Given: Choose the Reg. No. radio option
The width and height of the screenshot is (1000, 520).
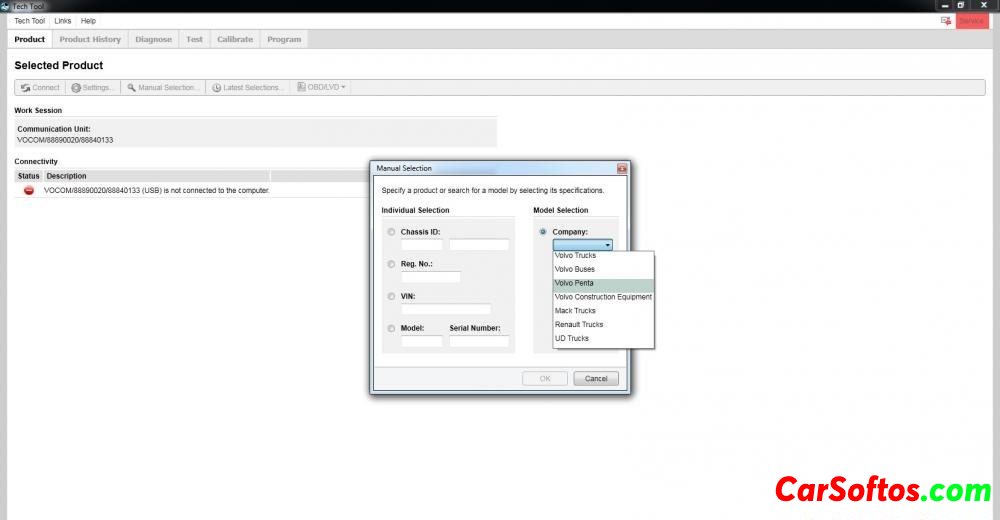Looking at the screenshot, I should point(391,264).
